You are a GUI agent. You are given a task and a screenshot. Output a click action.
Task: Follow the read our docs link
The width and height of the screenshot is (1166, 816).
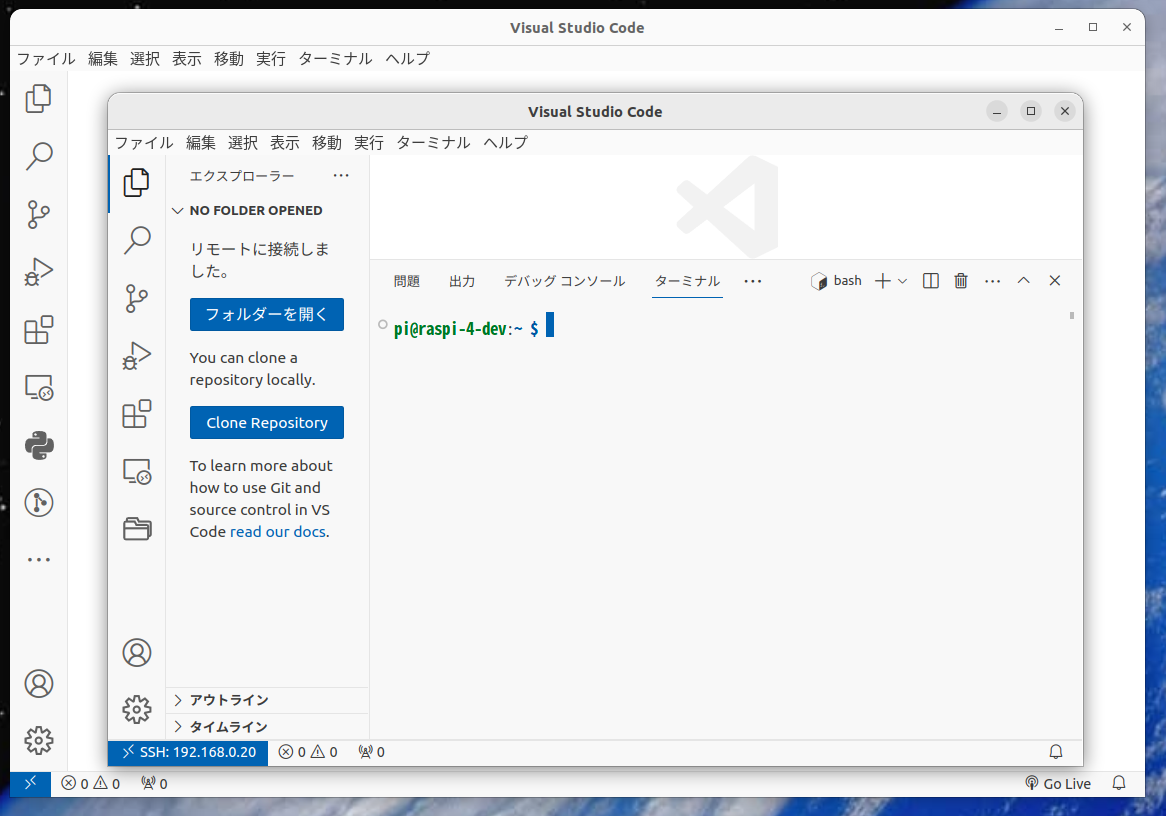pos(277,532)
